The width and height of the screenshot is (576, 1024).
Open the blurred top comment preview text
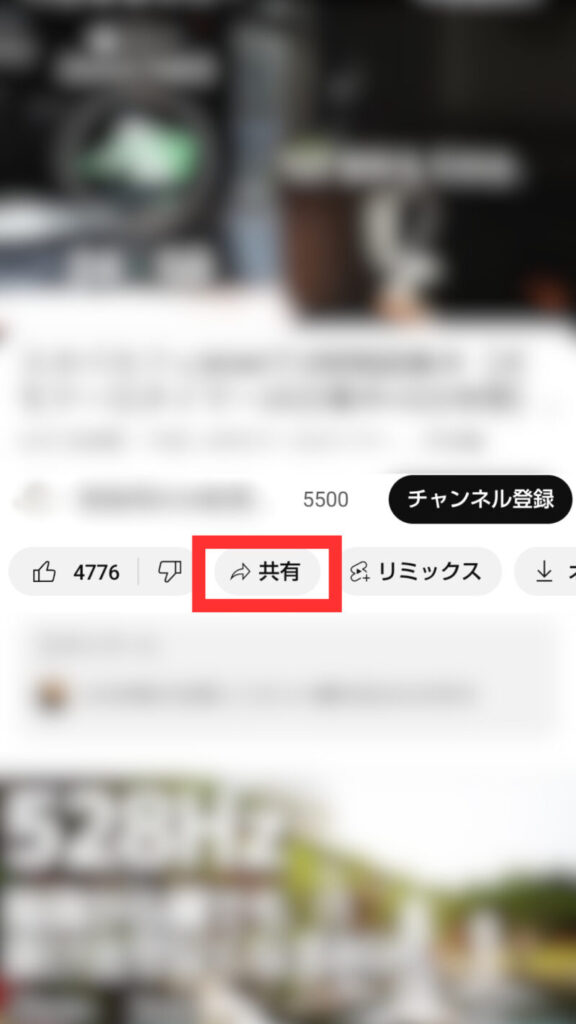(281, 695)
